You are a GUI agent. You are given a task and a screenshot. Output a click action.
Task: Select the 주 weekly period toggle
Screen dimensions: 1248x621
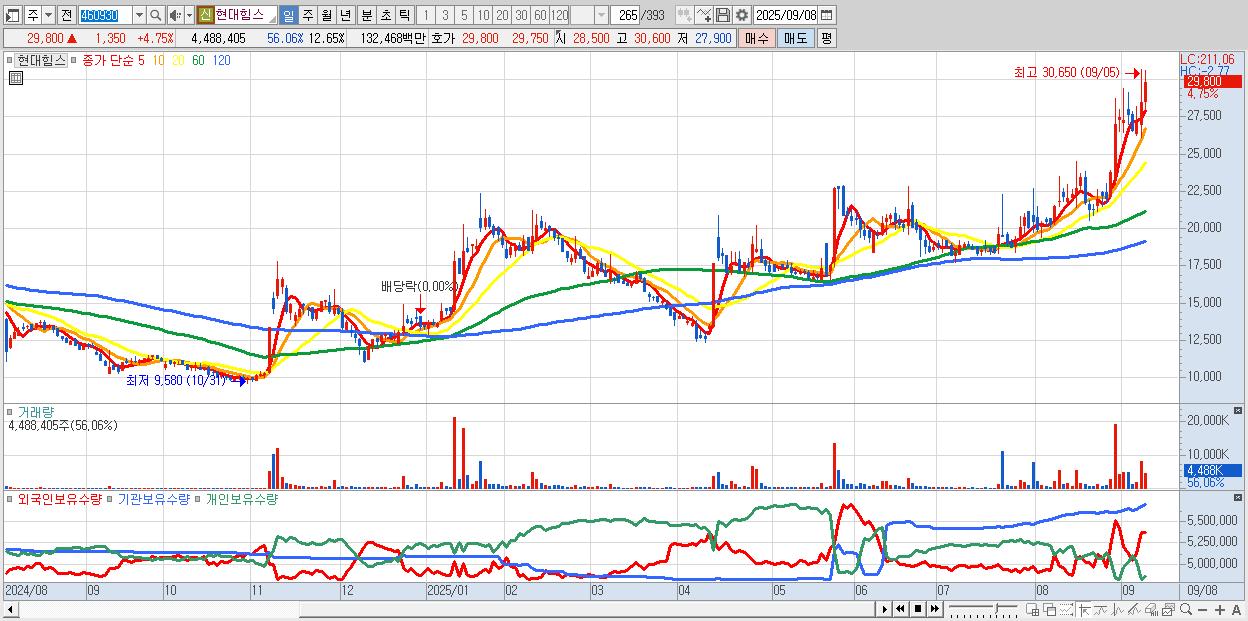point(307,15)
